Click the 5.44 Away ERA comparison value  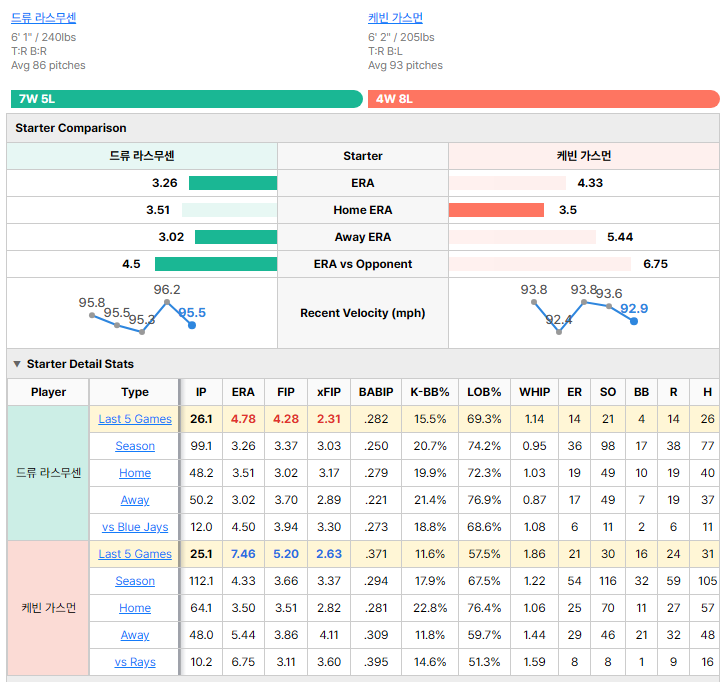pos(620,237)
